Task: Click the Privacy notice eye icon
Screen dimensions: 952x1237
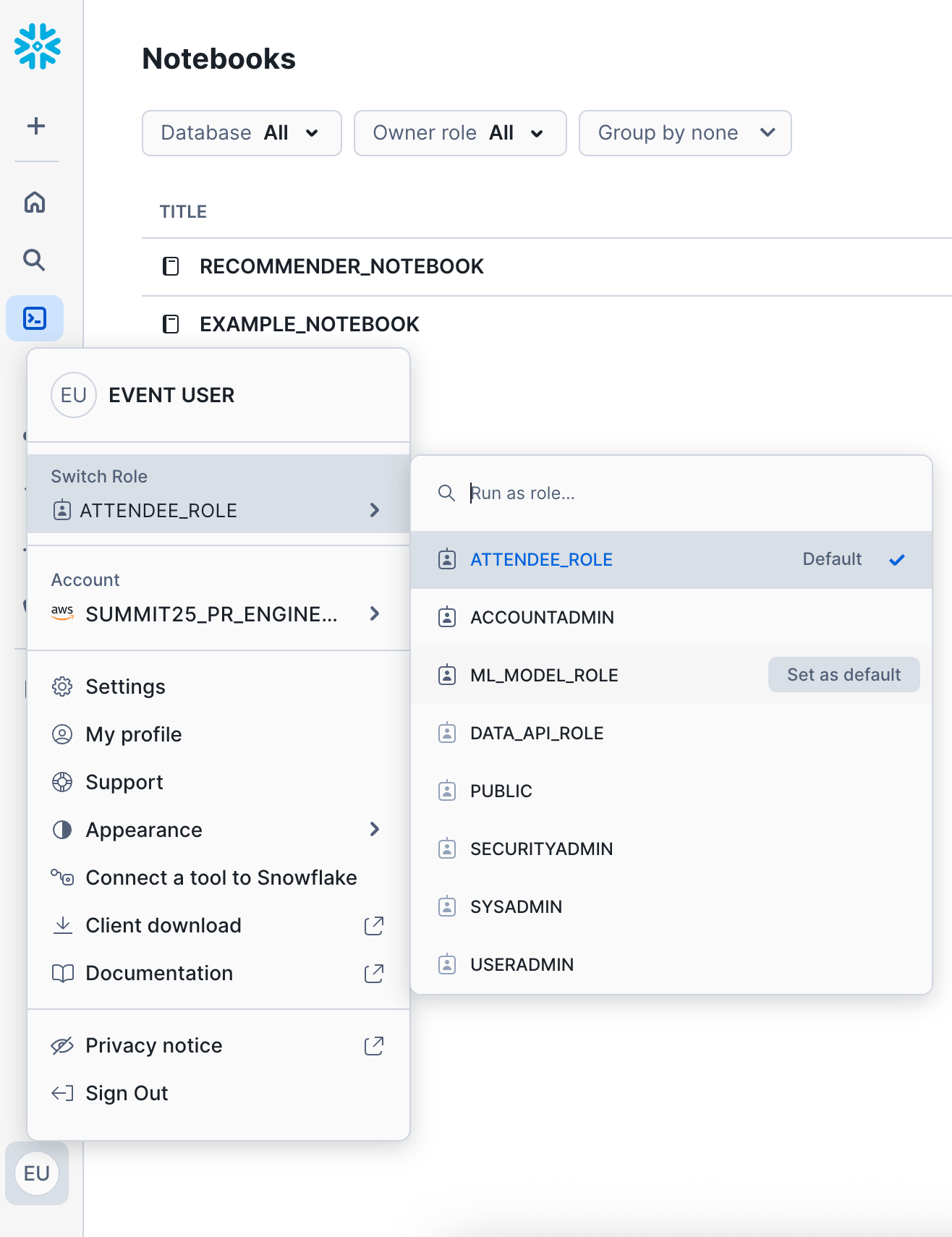Action: coord(62,1045)
